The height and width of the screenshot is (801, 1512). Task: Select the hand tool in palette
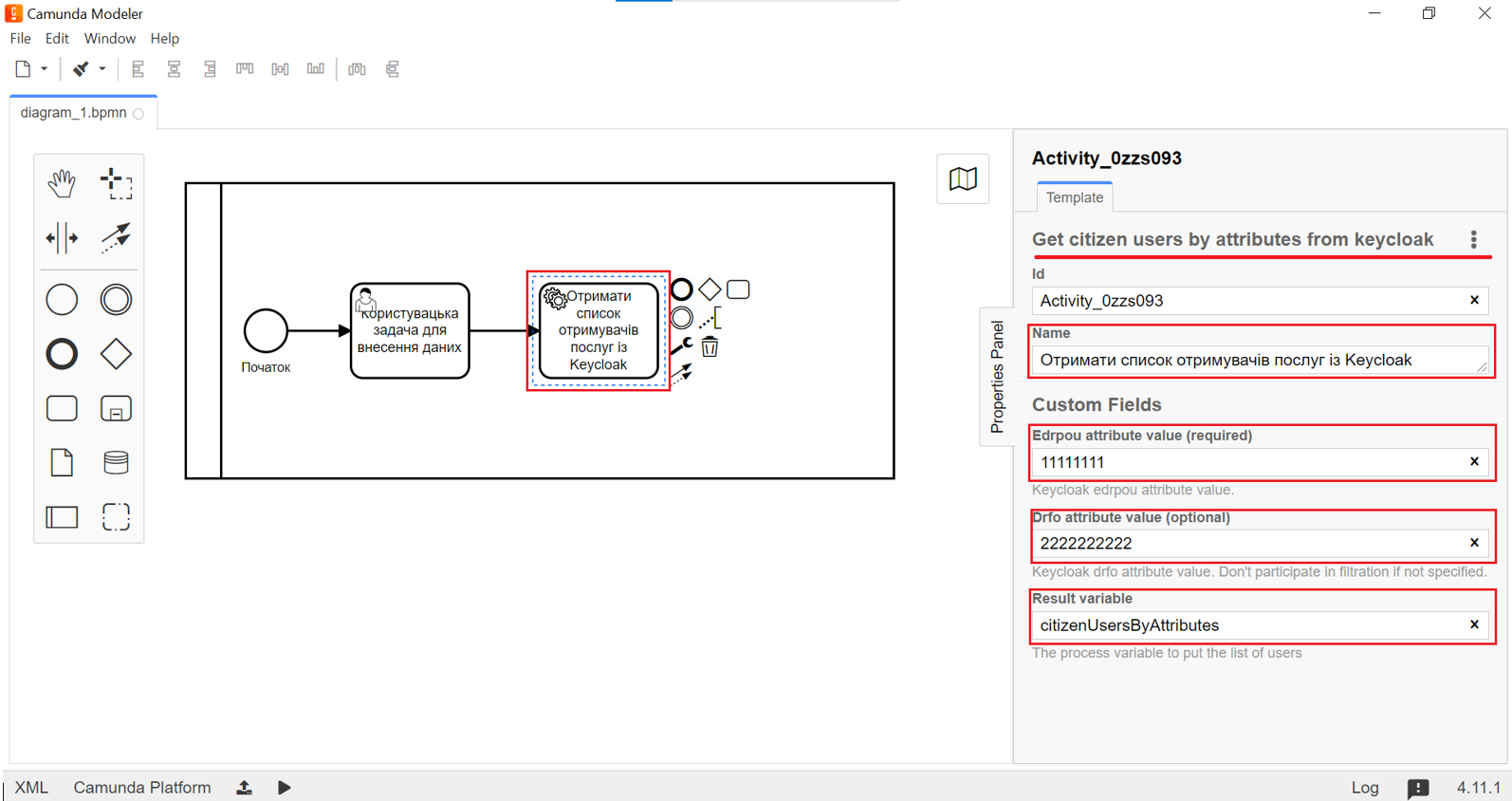[x=62, y=183]
